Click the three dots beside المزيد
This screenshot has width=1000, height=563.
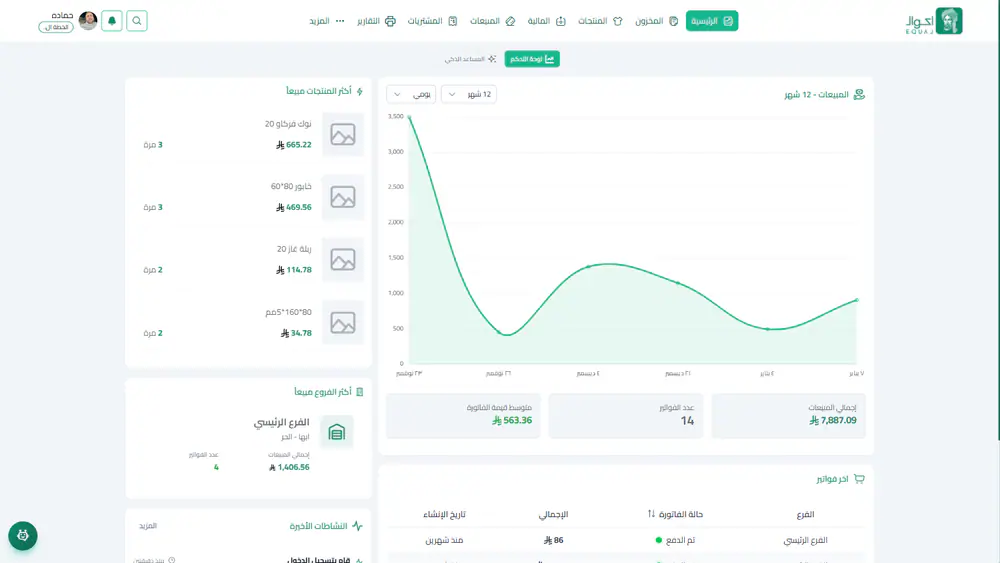pyautogui.click(x=340, y=21)
